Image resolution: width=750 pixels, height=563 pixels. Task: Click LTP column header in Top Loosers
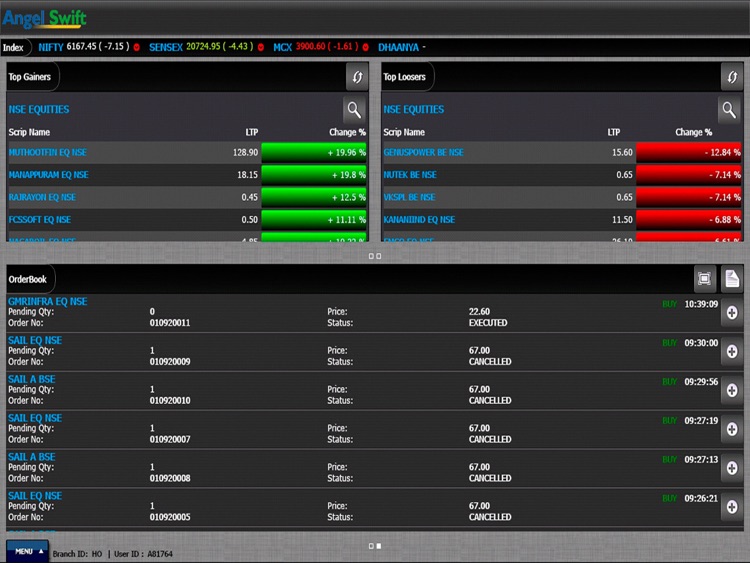point(614,132)
